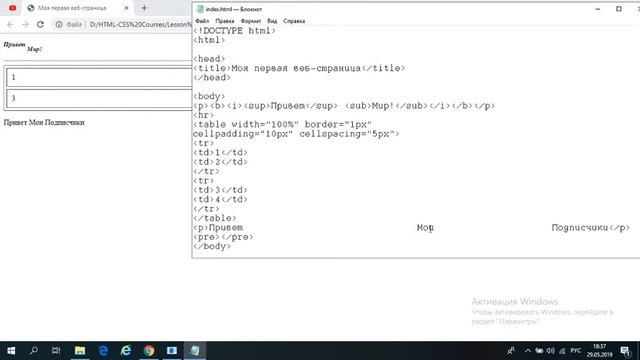Open the Вид menu in Notepad
This screenshot has width=640, height=360.
272,21
